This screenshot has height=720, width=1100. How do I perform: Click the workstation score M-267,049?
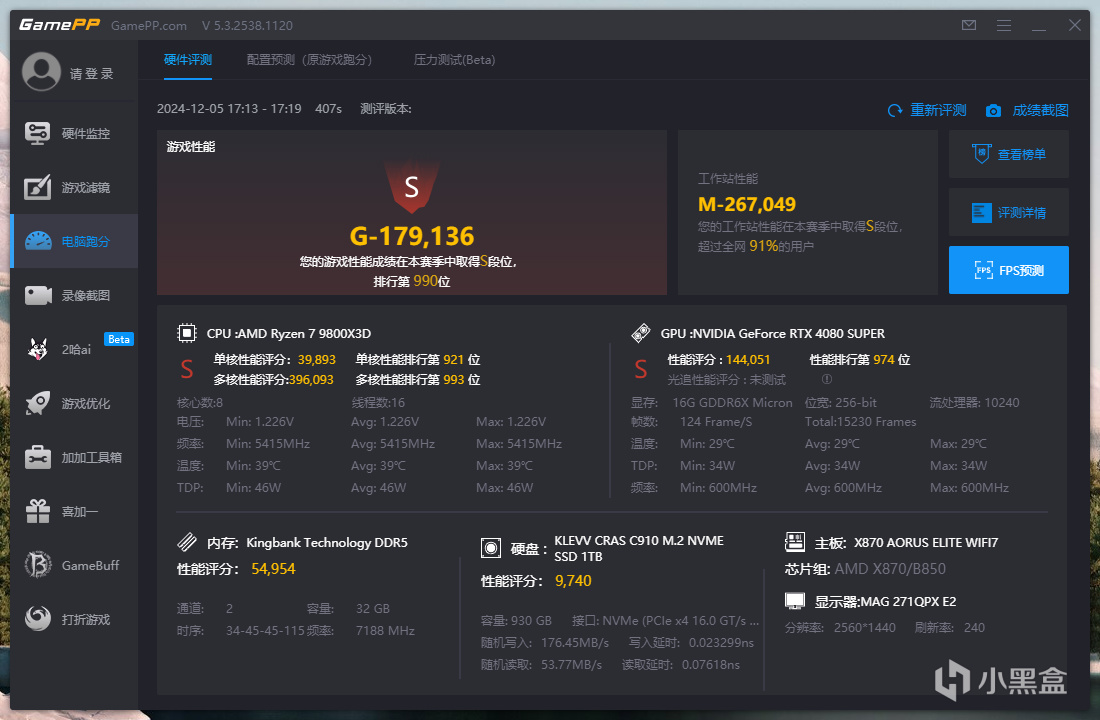click(746, 204)
